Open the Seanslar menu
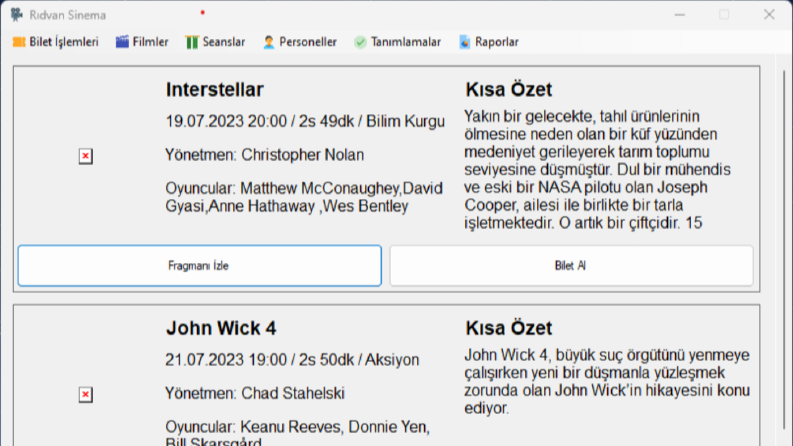 click(x=215, y=42)
